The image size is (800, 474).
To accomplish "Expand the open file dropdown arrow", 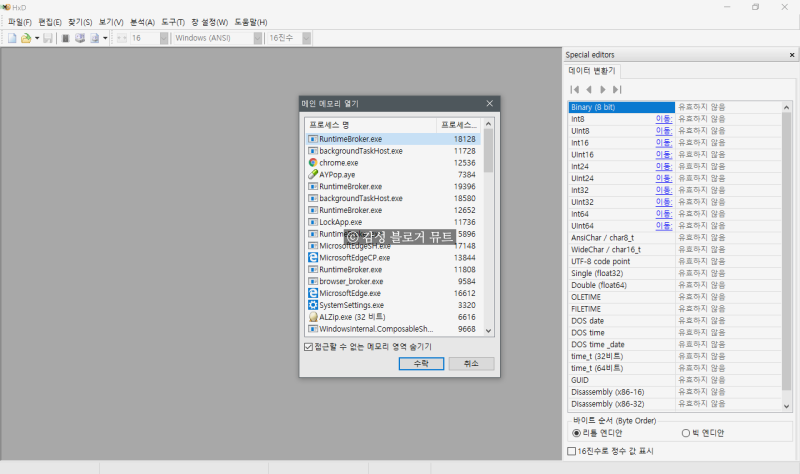I will [37, 38].
